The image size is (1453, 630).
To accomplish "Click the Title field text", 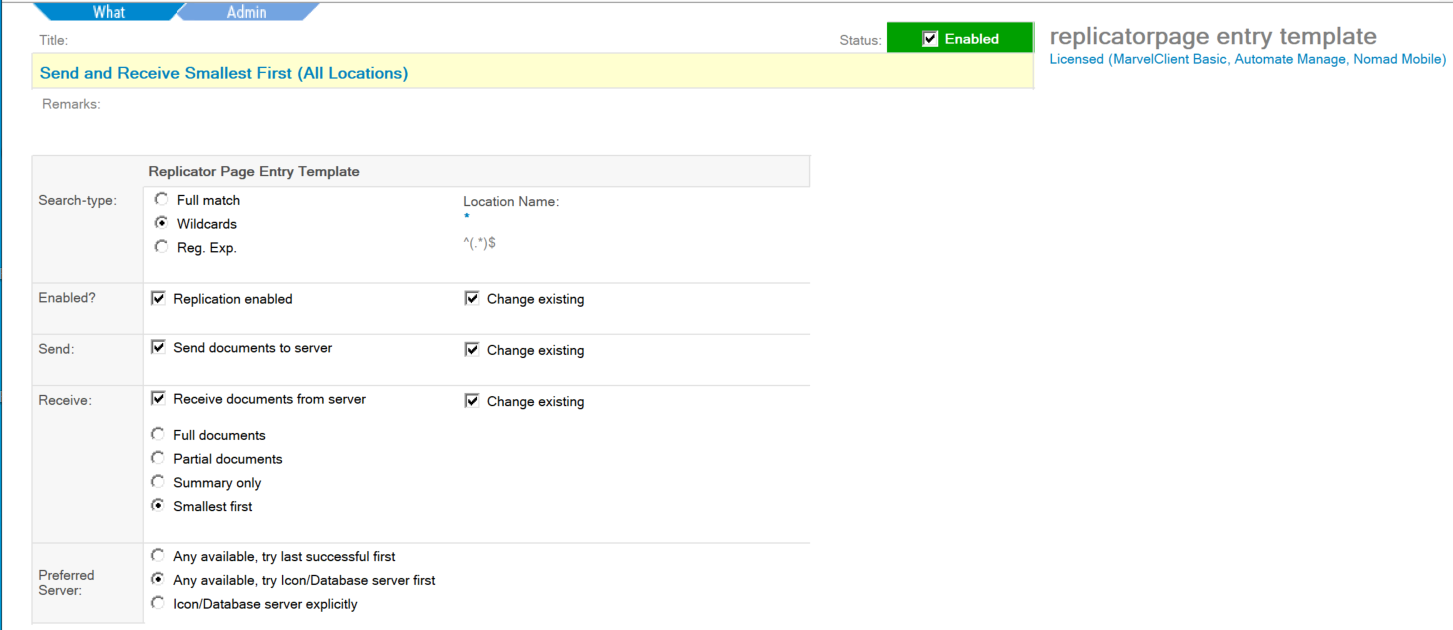I will (x=224, y=73).
